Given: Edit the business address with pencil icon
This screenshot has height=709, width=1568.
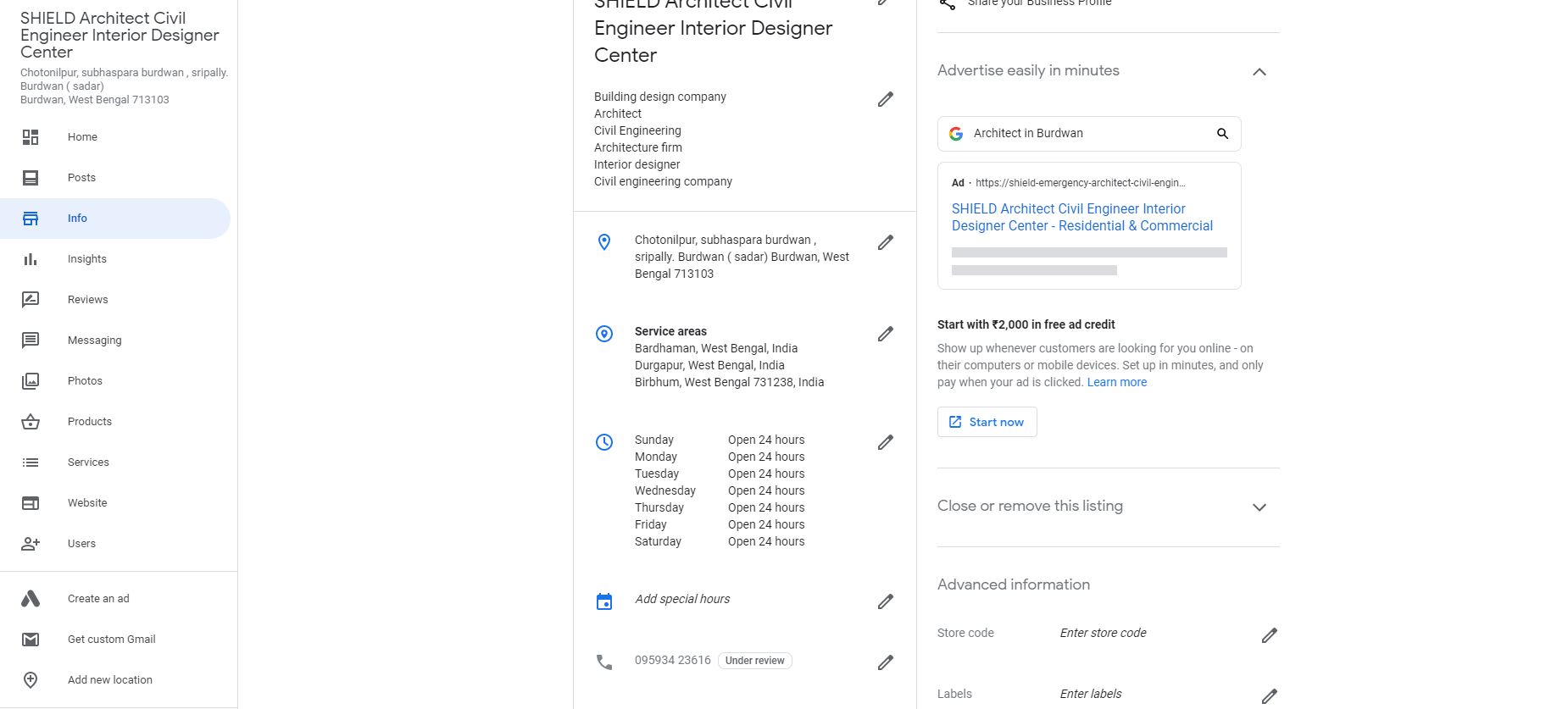Looking at the screenshot, I should [x=885, y=242].
